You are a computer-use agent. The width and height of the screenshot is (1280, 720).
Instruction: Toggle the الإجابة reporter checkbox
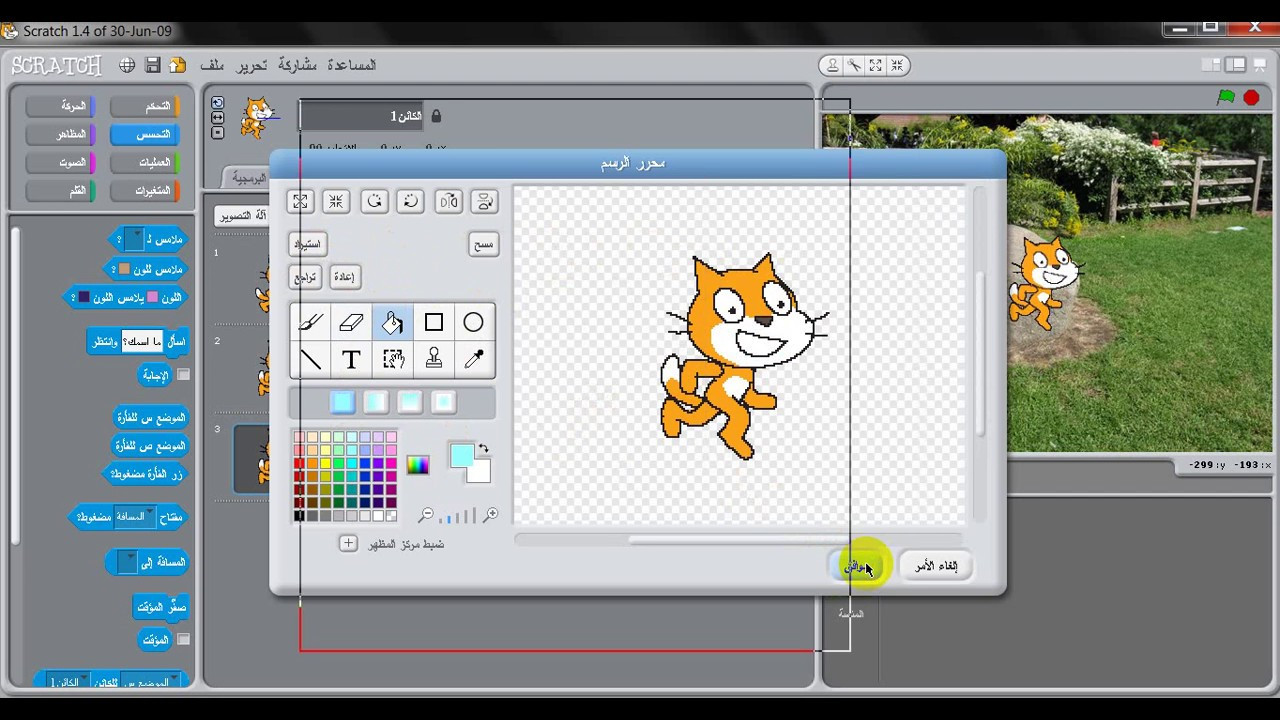click(x=183, y=375)
